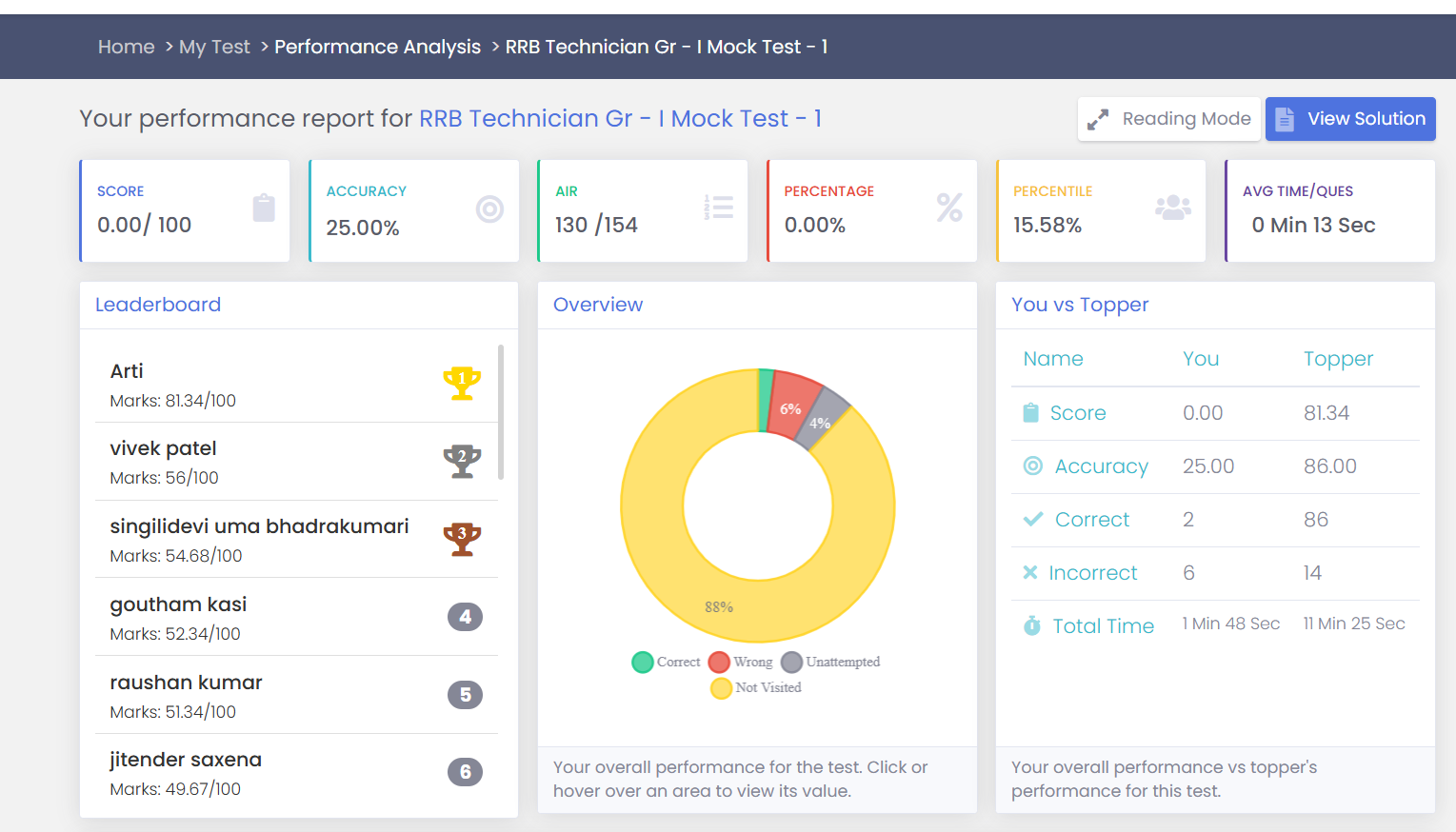Click the You column header
Screen dimensions: 1456x832
coord(1201,359)
